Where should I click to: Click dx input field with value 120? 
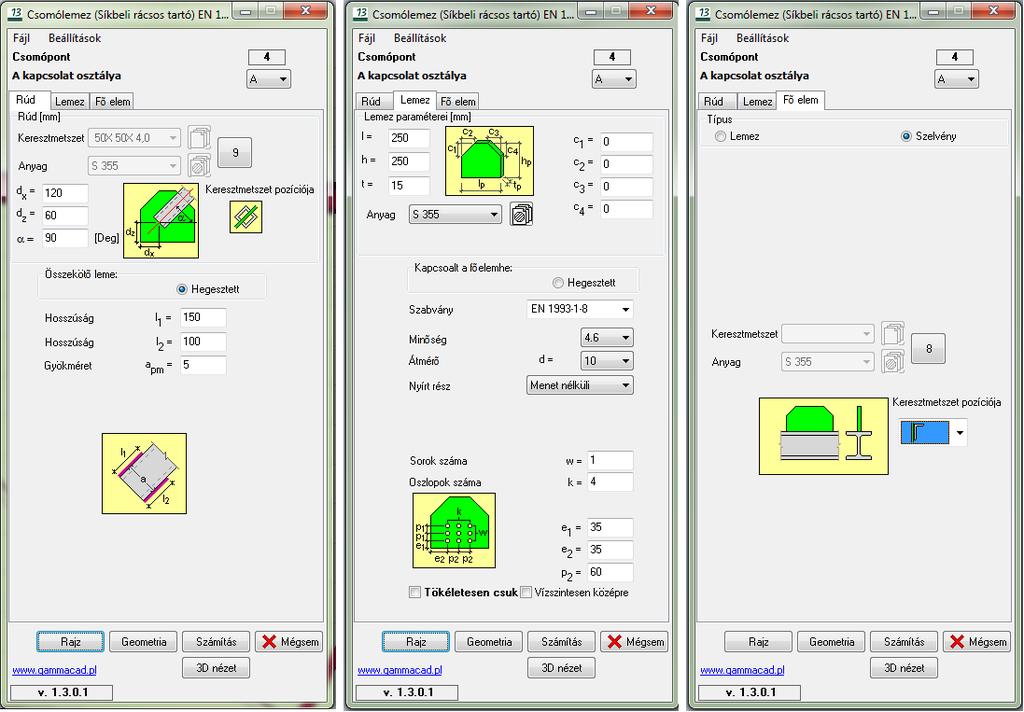point(65,193)
